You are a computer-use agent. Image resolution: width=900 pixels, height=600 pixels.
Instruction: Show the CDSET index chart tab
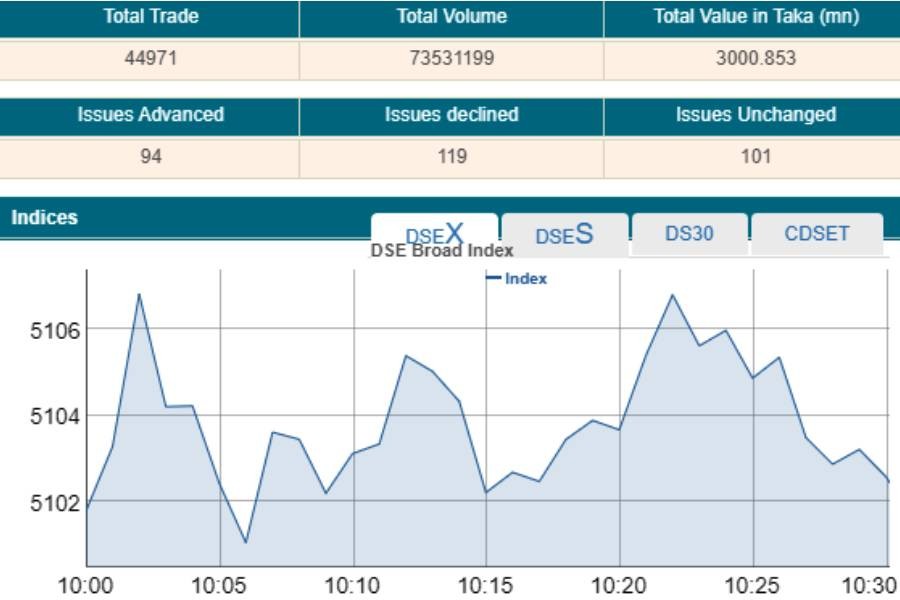point(816,234)
